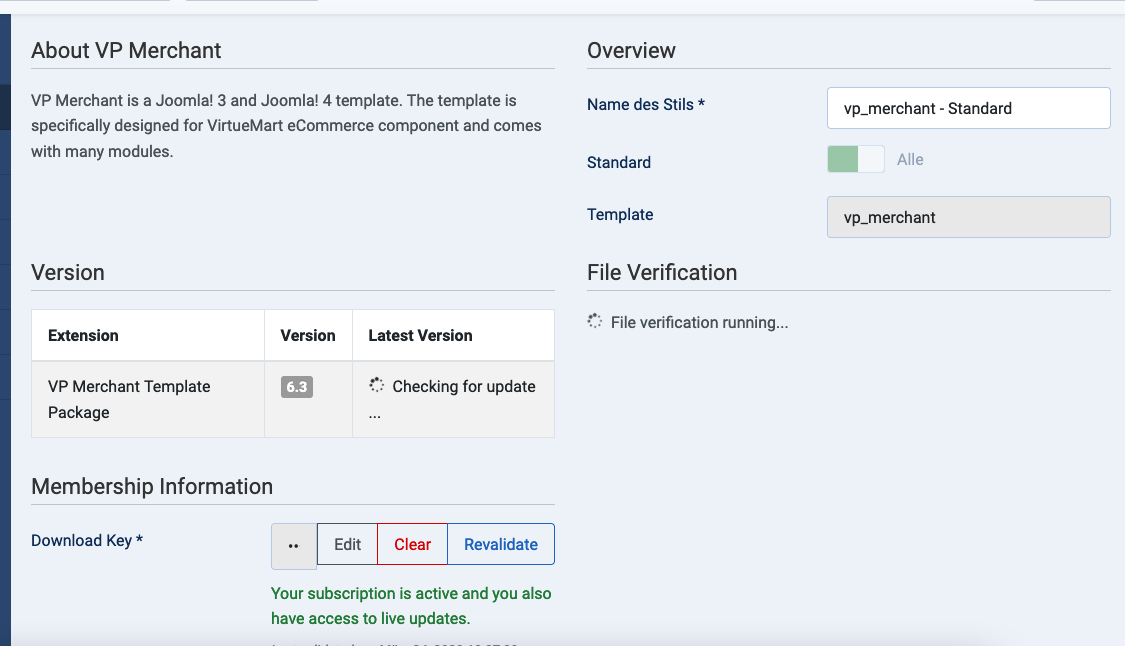Click the read-only Template field vp_merchant
The image size is (1125, 646).
[x=968, y=217]
